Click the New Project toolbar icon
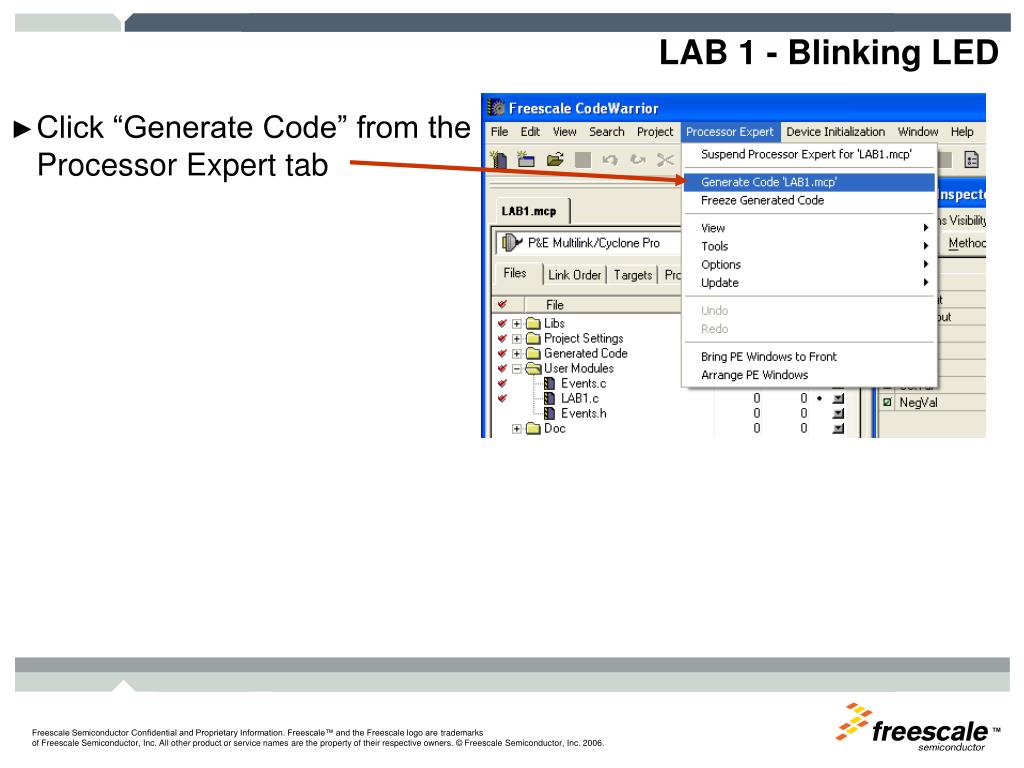1024x768 pixels. tap(526, 159)
